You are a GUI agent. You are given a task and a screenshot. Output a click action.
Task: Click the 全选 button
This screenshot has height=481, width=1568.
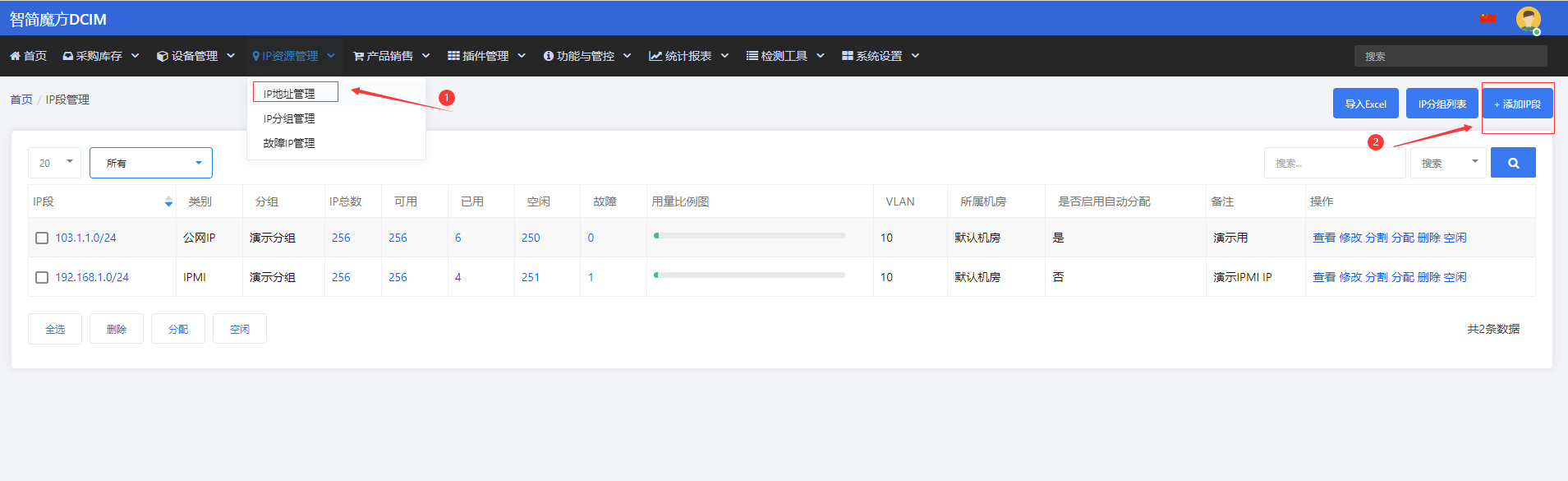click(55, 329)
